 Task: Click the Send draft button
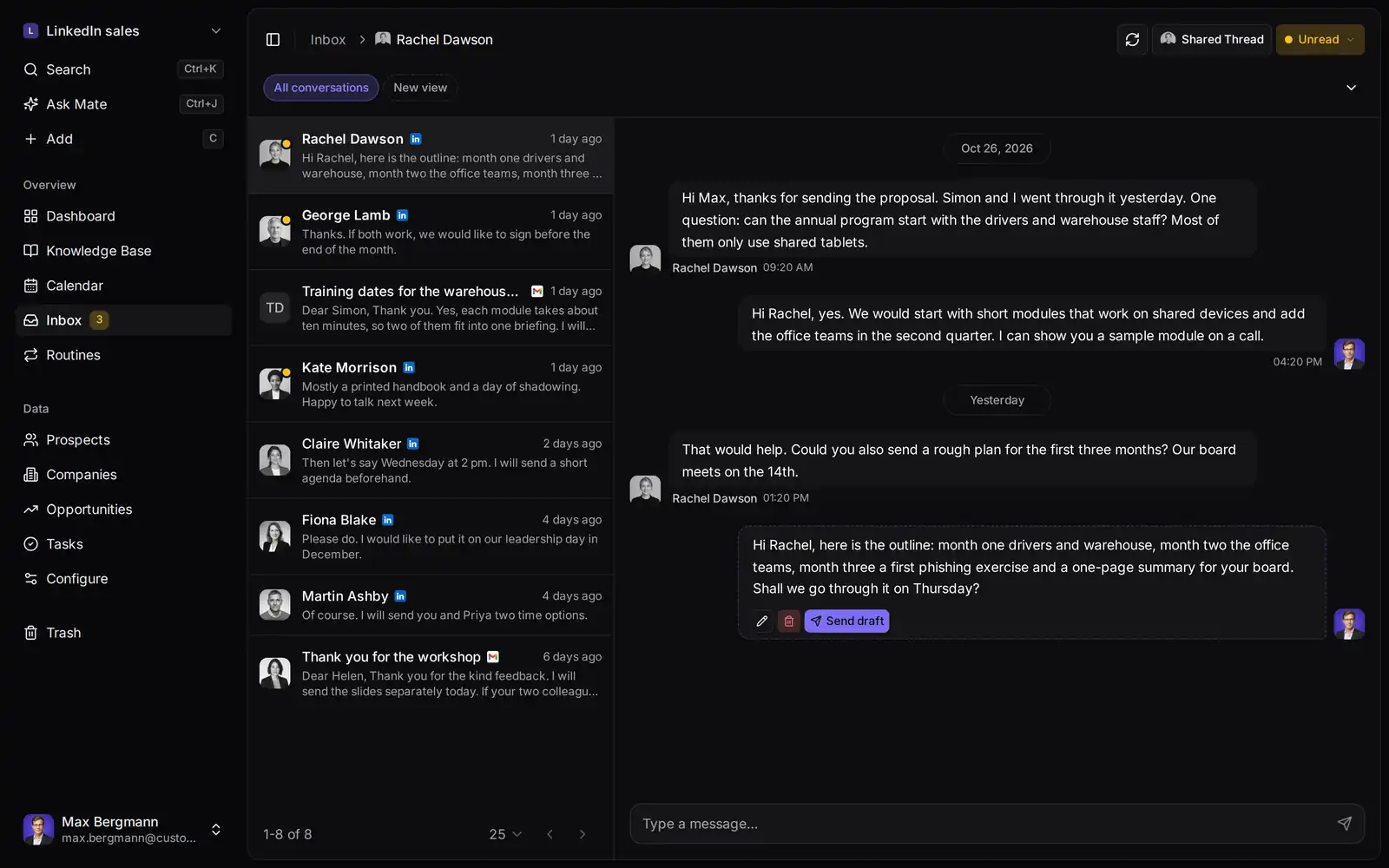pyautogui.click(x=846, y=621)
